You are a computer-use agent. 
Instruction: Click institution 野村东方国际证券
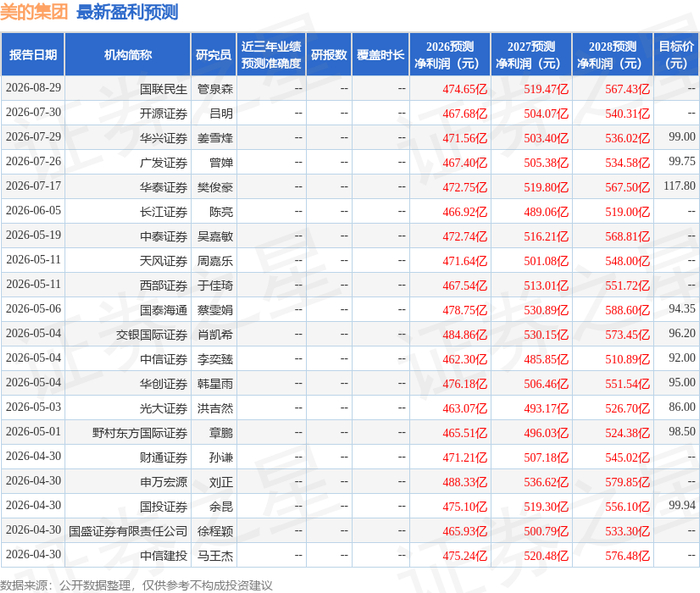coord(140,433)
